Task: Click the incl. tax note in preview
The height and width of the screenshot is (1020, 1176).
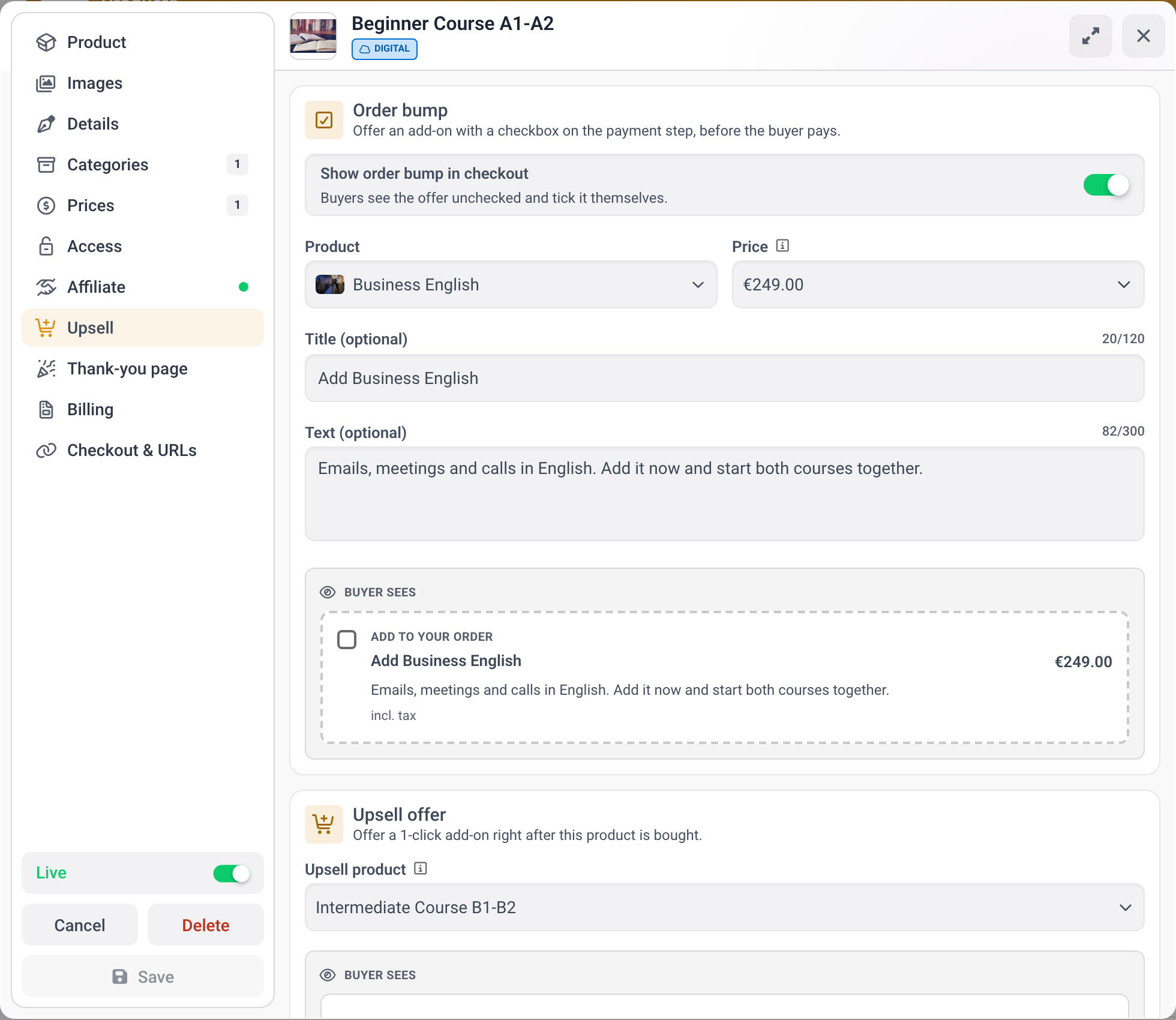Action: 394,715
